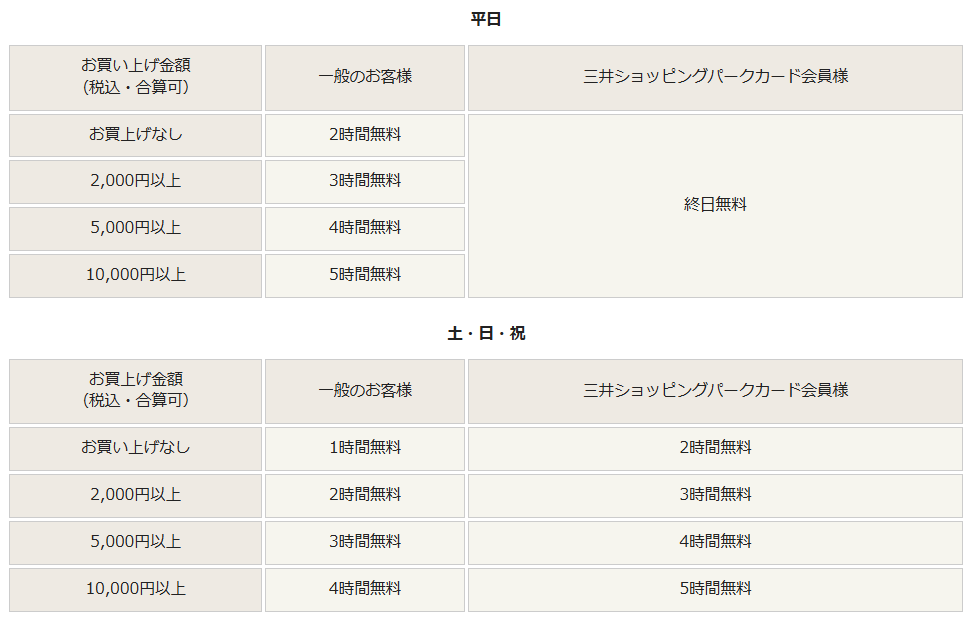Click the 平日 section heading
The height and width of the screenshot is (624, 975).
click(x=486, y=19)
